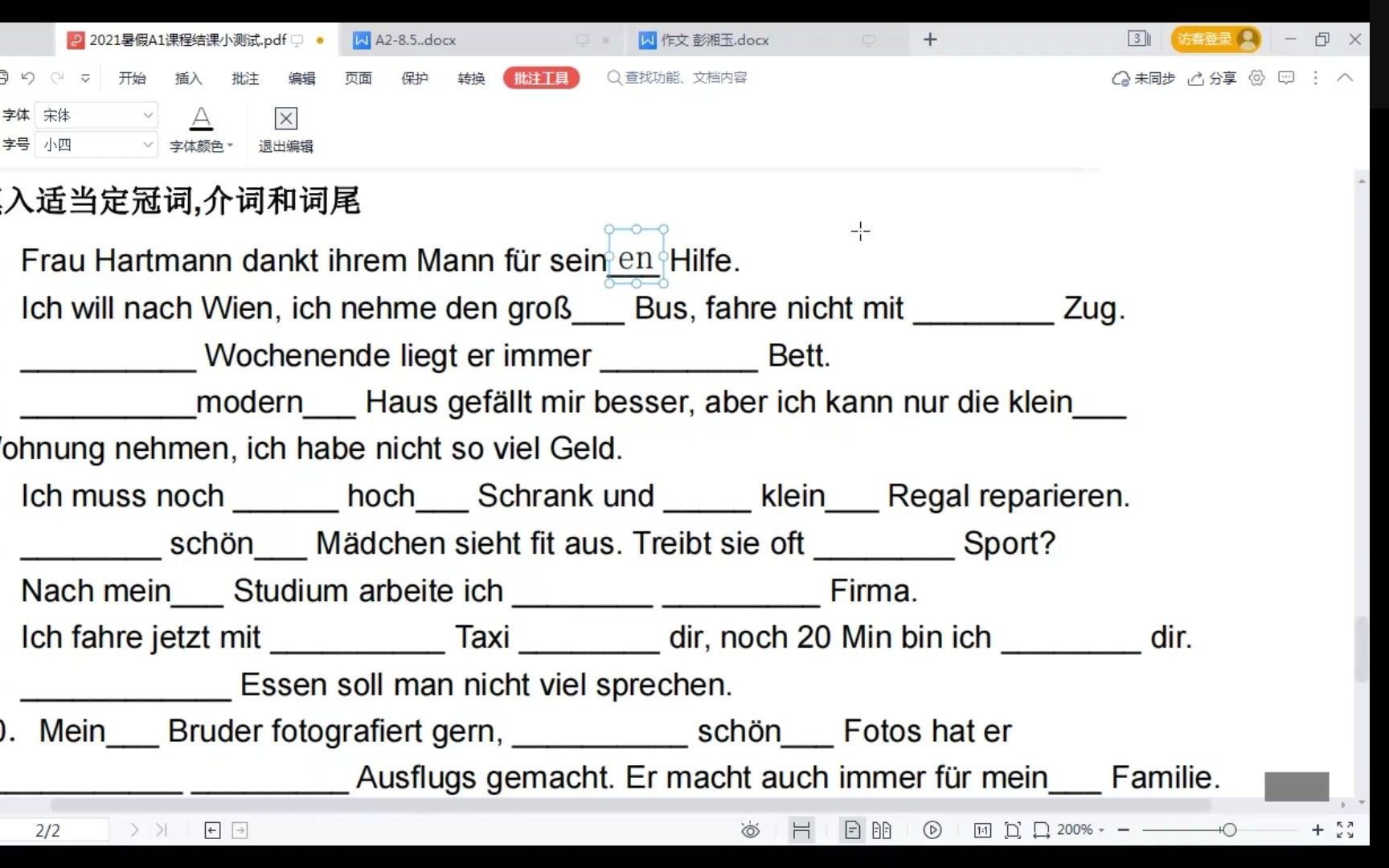The width and height of the screenshot is (1389, 868).
Task: Select the 批注工具 highlighted tab
Action: tap(541, 78)
